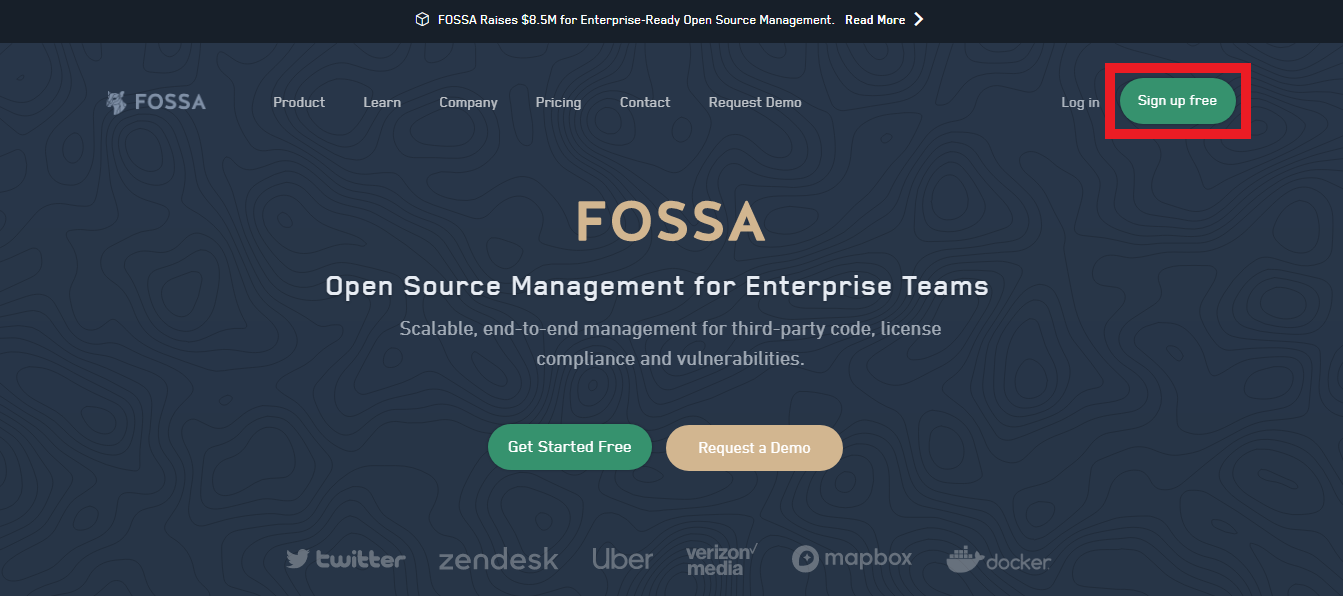Click the Log in link
Viewport: 1343px width, 596px height.
click(x=1079, y=101)
